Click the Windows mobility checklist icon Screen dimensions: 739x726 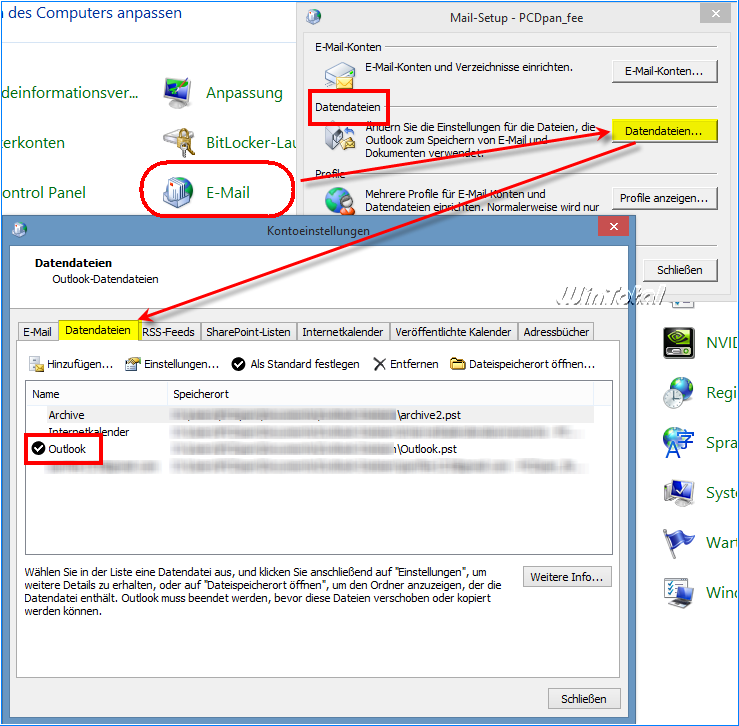click(678, 593)
